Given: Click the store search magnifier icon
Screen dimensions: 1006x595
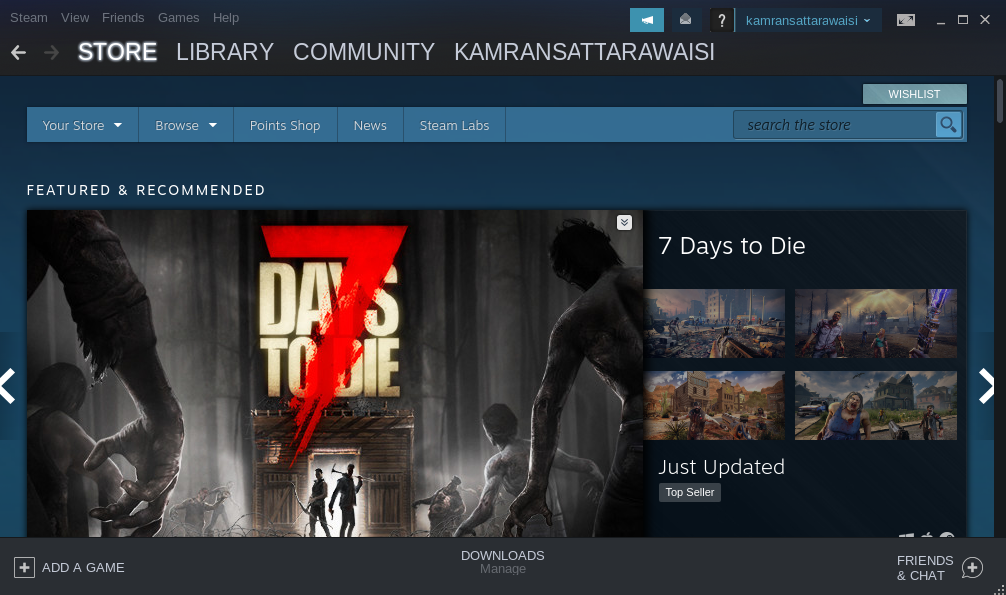Looking at the screenshot, I should coord(948,125).
